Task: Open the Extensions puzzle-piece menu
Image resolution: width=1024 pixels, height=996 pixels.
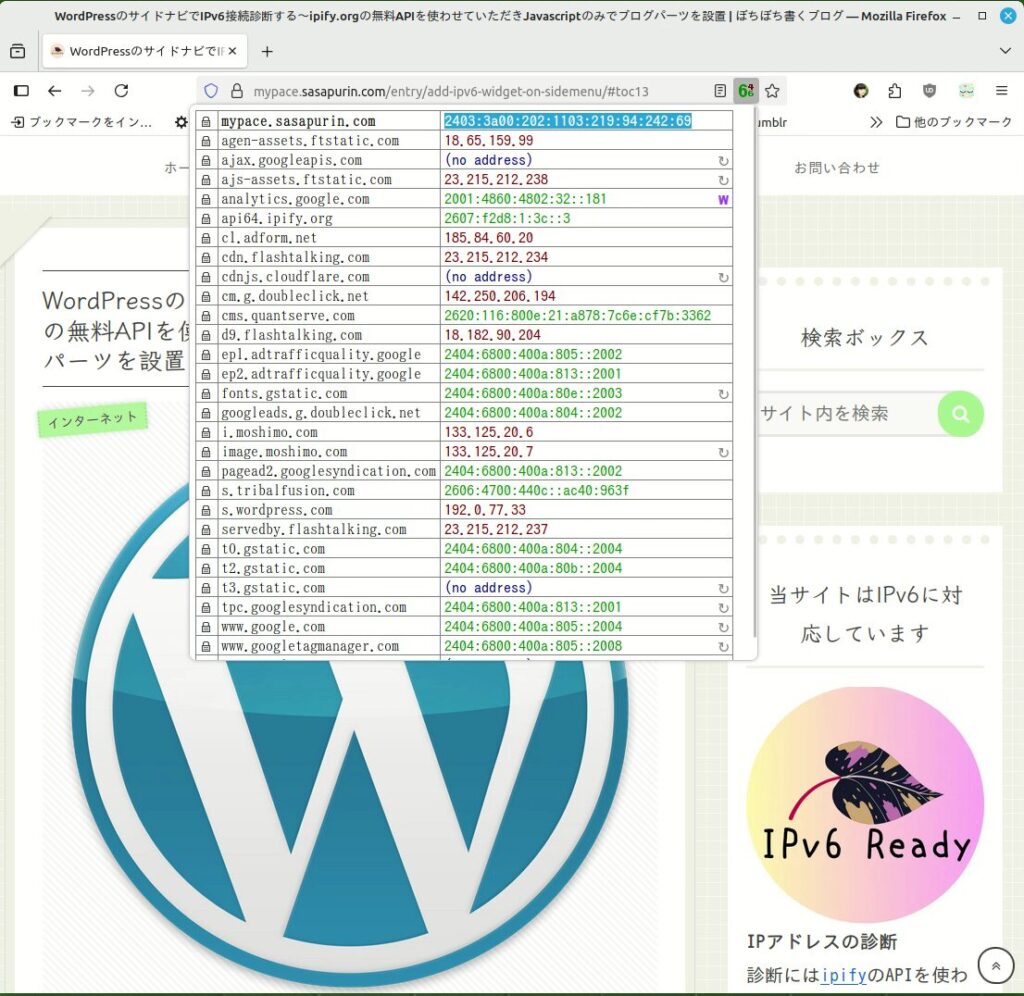Action: click(x=895, y=91)
